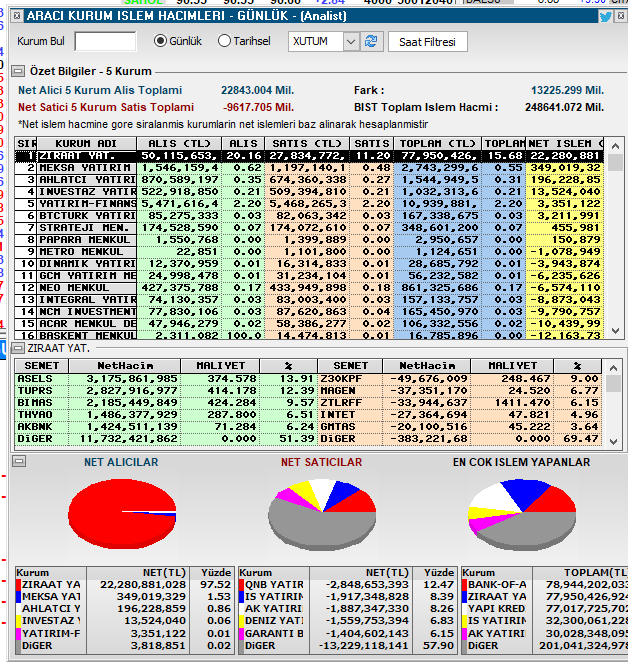Collapse the Özet Bilgiler section

point(18,71)
